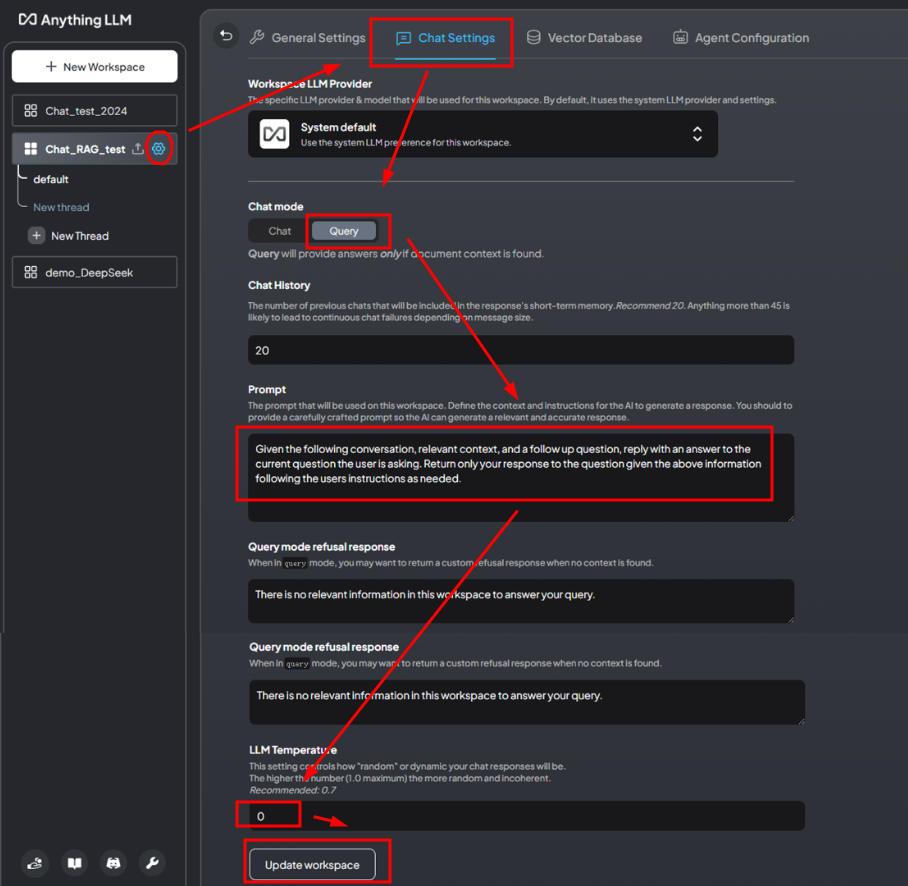908x886 pixels.
Task: Click the LLM Temperature value field
Action: (527, 816)
